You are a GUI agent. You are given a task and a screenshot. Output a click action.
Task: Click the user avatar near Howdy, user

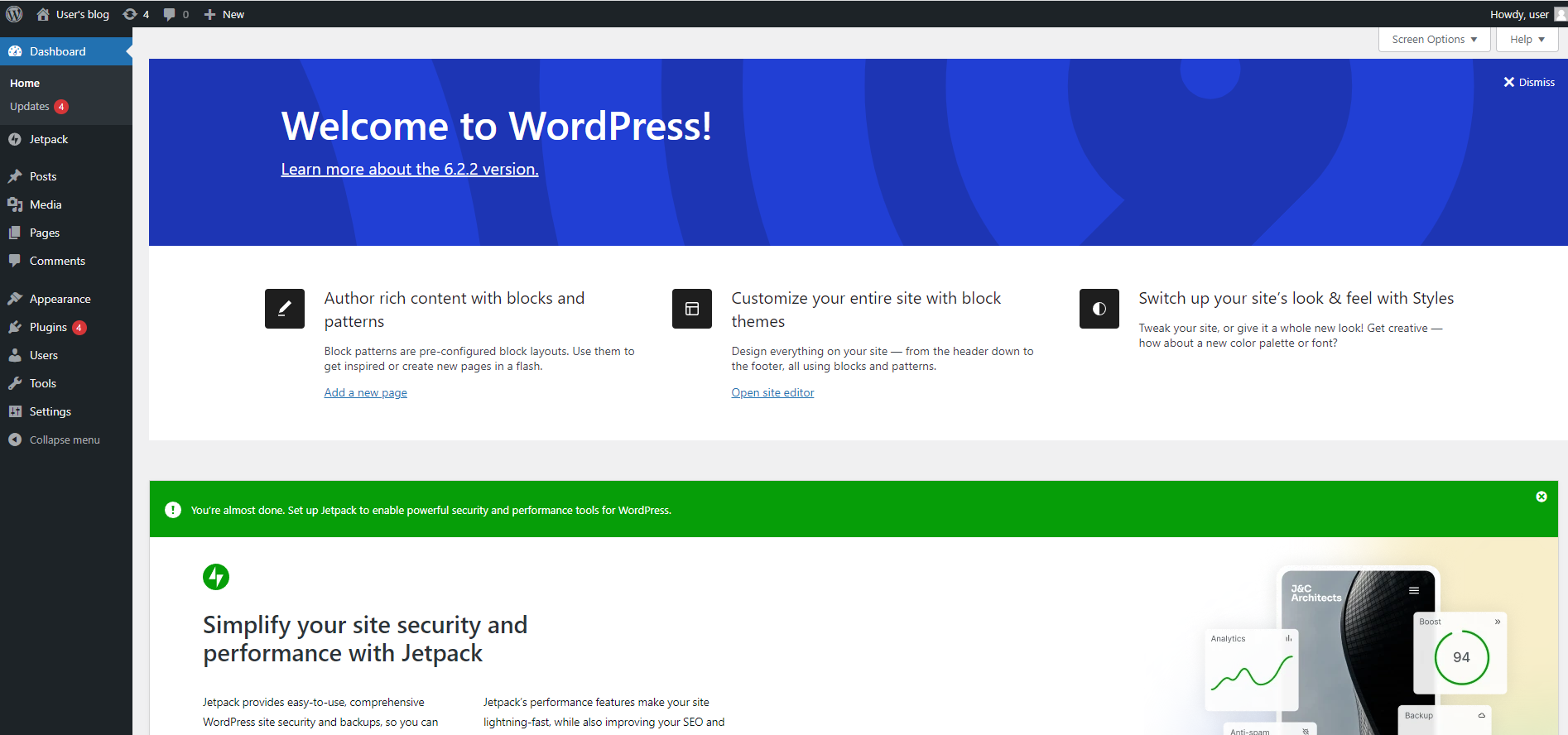[x=1561, y=14]
